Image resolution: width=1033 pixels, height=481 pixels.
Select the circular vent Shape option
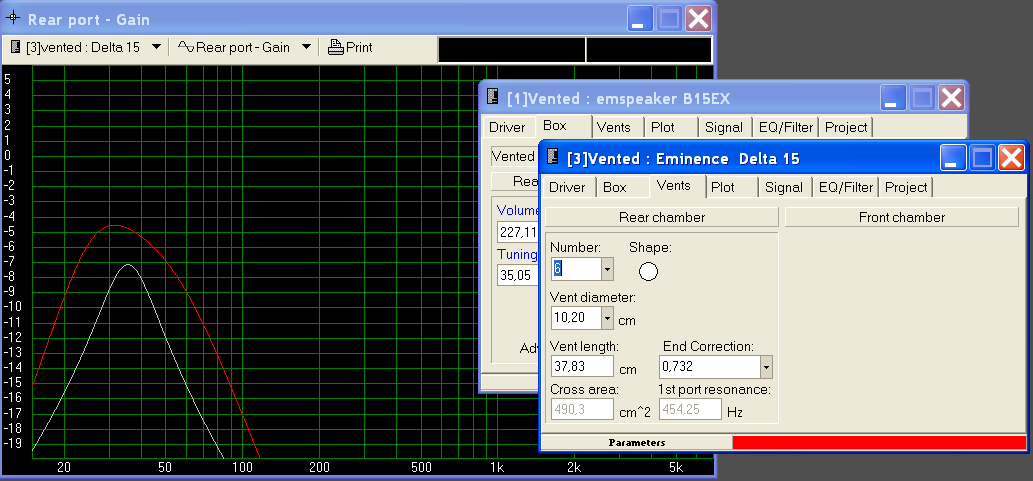coord(648,271)
